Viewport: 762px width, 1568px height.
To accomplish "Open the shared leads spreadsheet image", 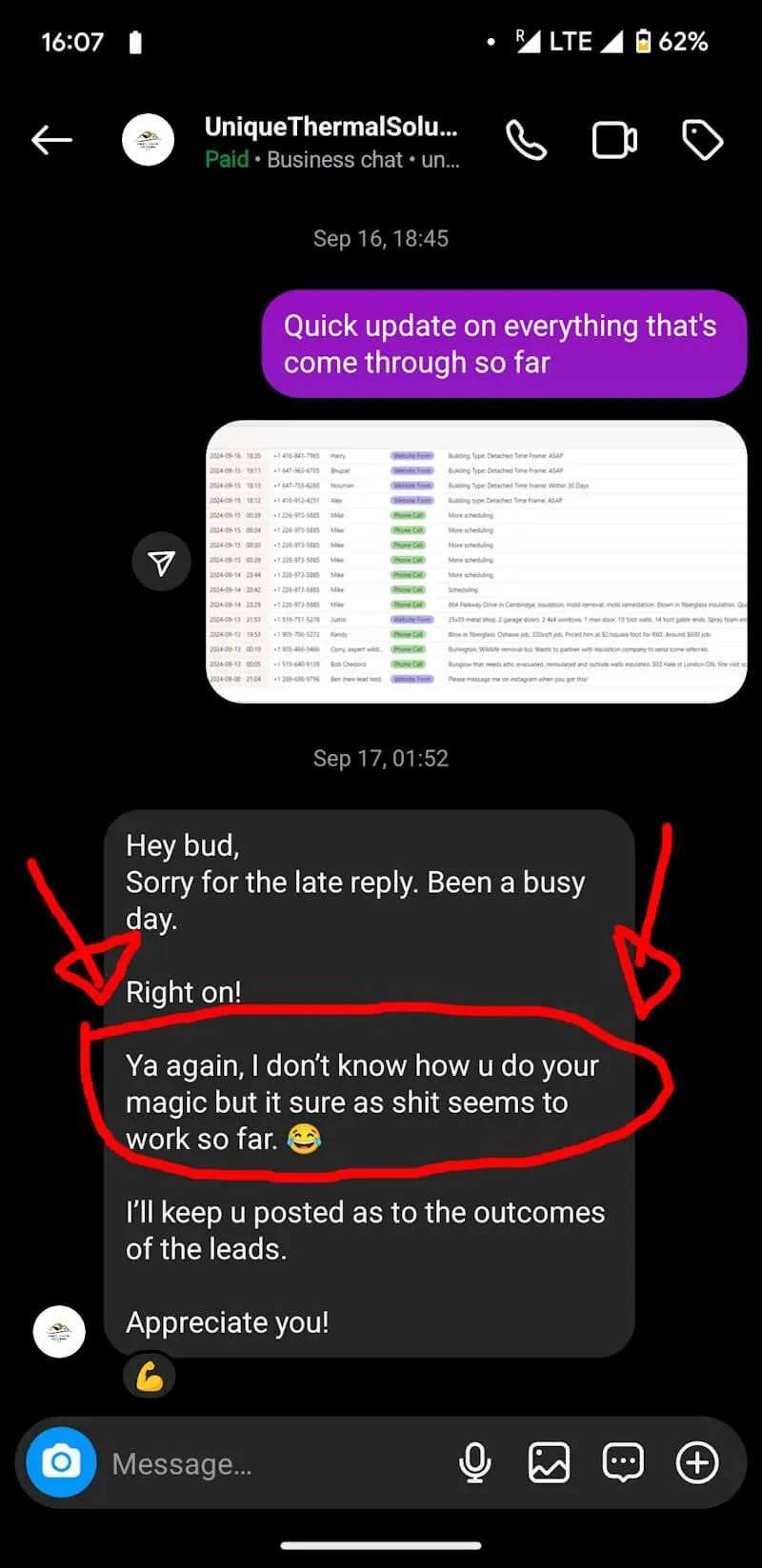I will coord(476,562).
